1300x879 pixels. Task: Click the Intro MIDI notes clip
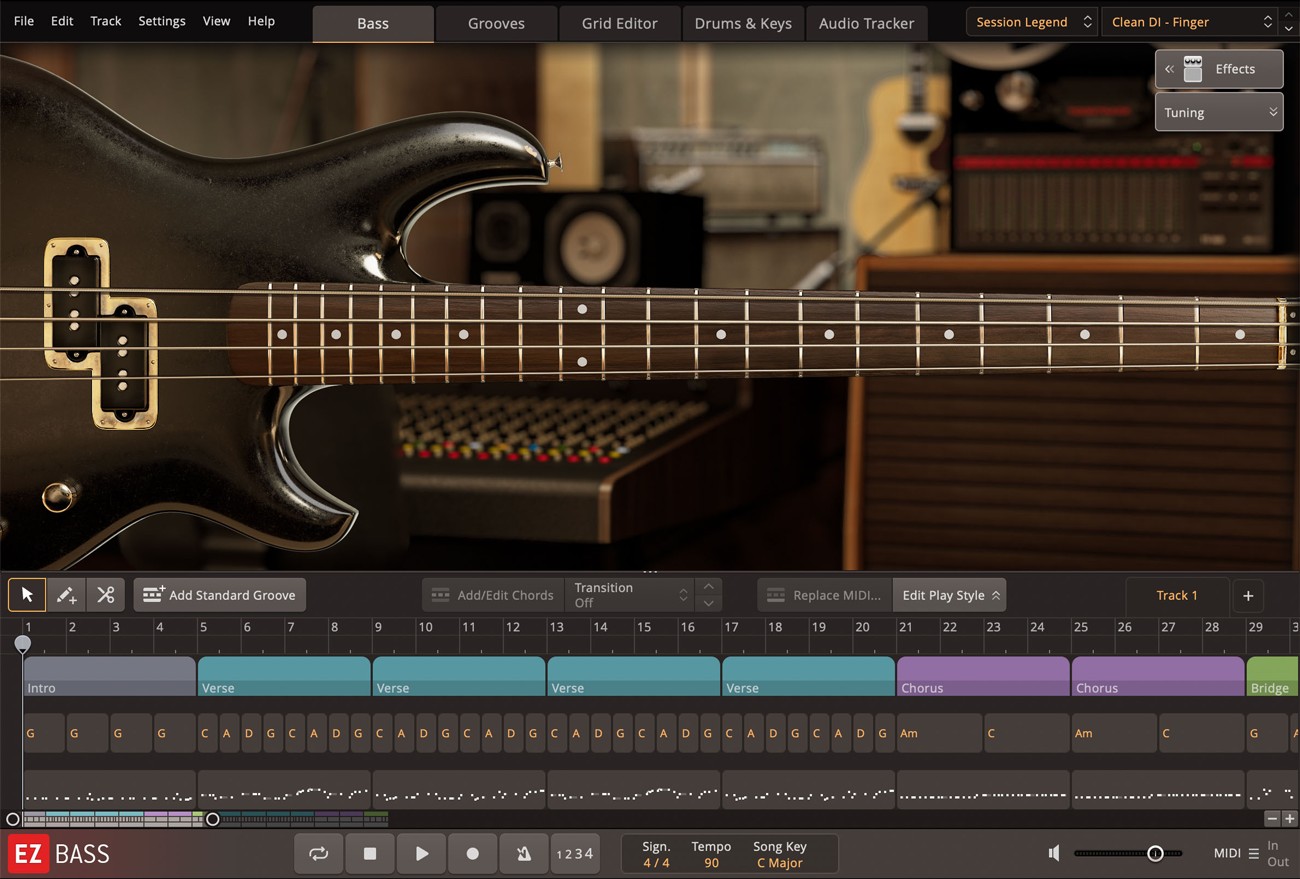(x=109, y=790)
